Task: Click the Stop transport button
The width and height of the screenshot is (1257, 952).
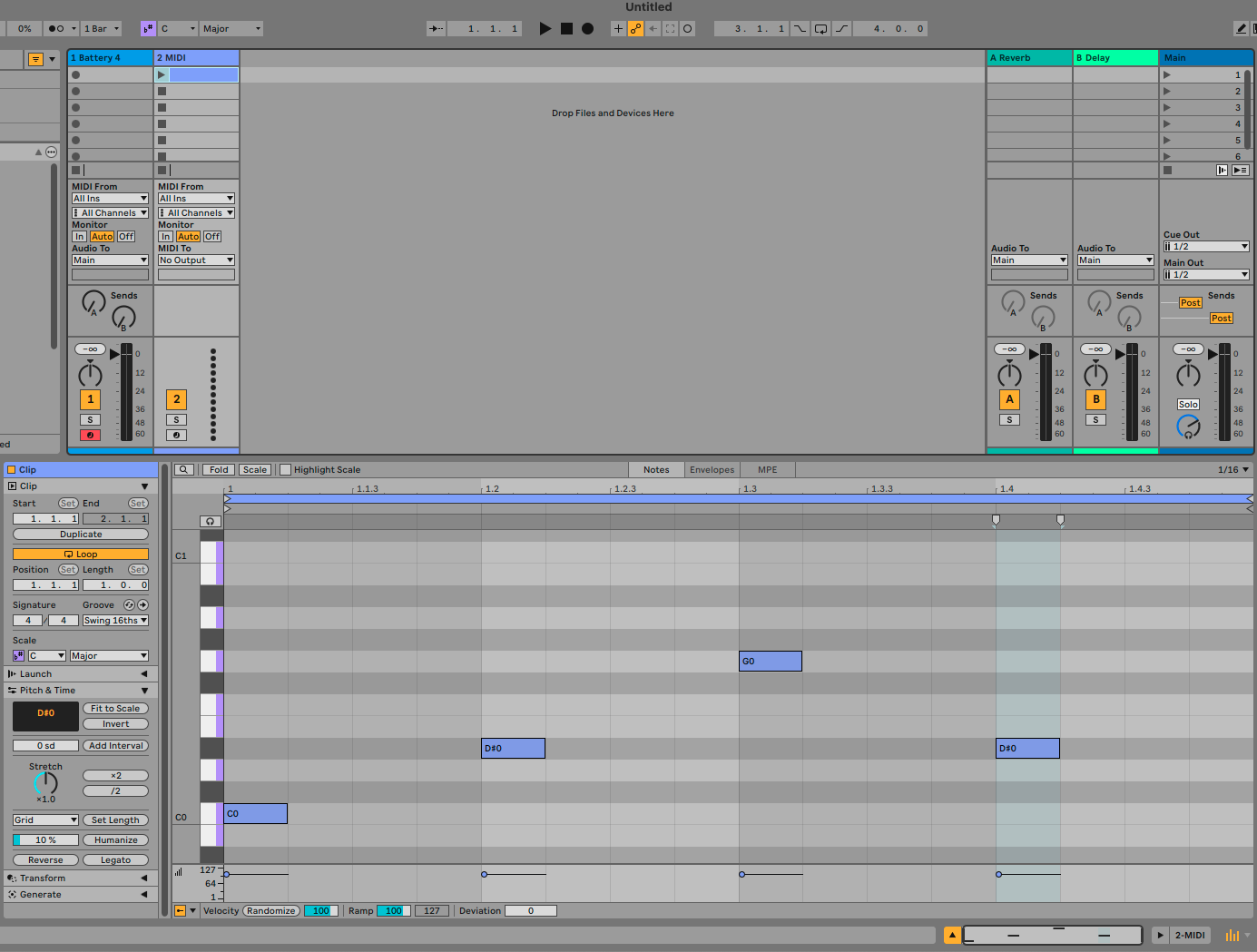Action: click(x=566, y=29)
